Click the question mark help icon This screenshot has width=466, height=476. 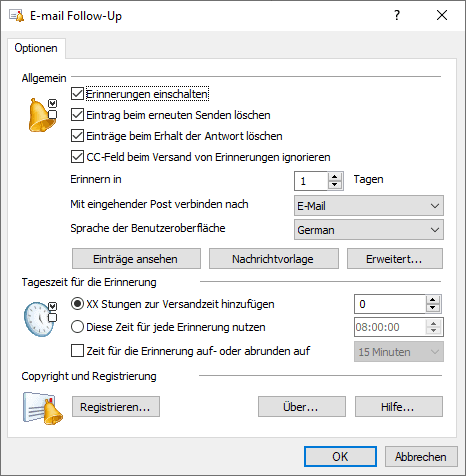(x=397, y=15)
